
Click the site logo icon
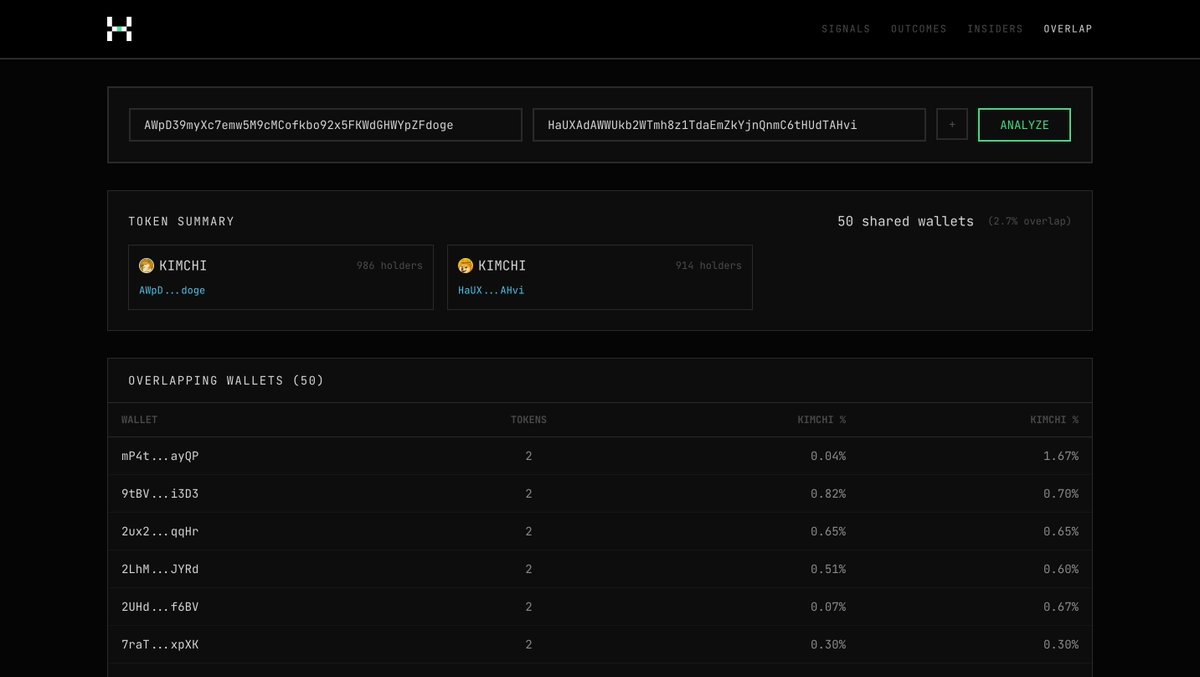[x=119, y=29]
